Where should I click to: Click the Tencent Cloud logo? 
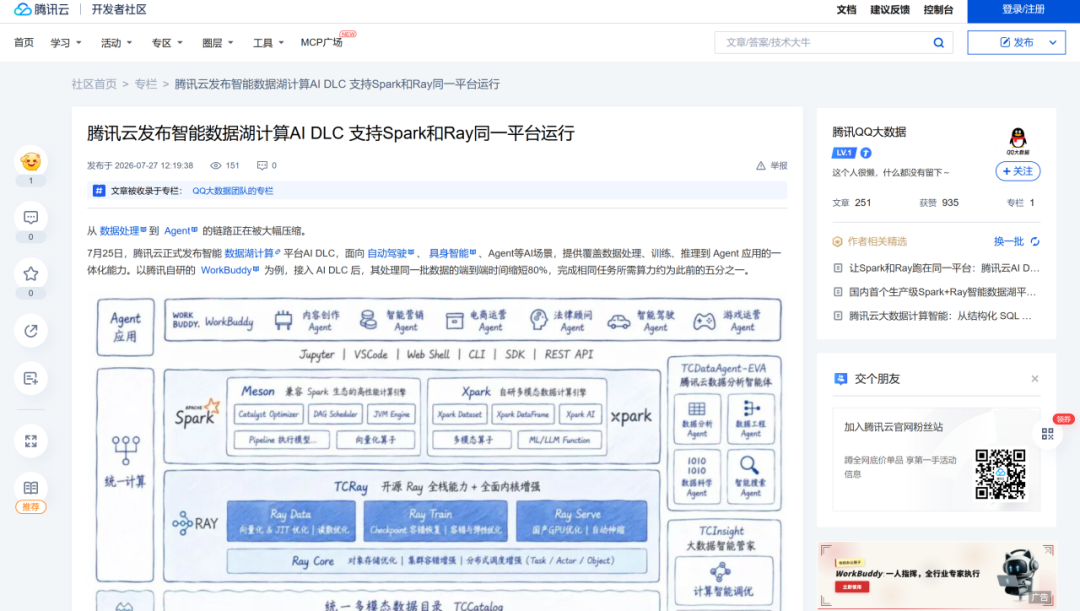(41, 10)
